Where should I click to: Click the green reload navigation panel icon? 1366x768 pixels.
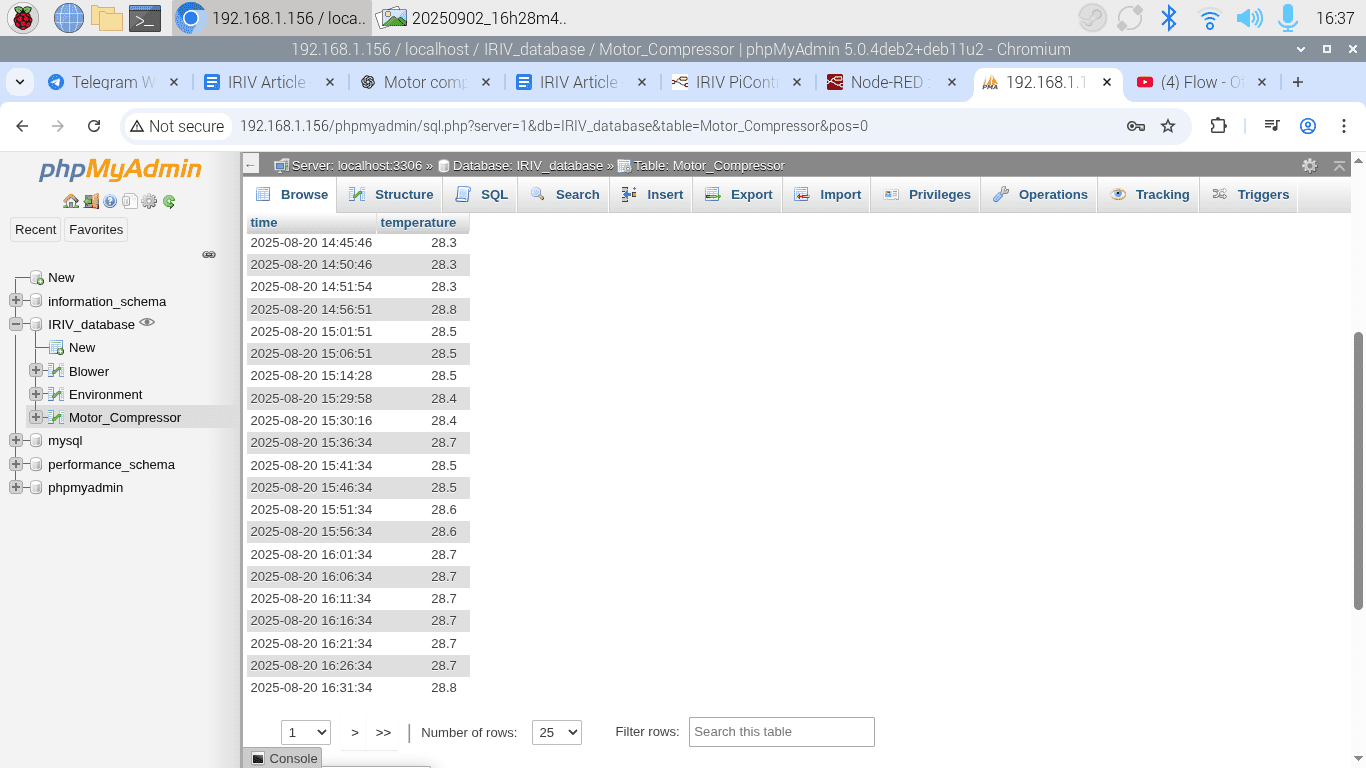click(x=169, y=201)
